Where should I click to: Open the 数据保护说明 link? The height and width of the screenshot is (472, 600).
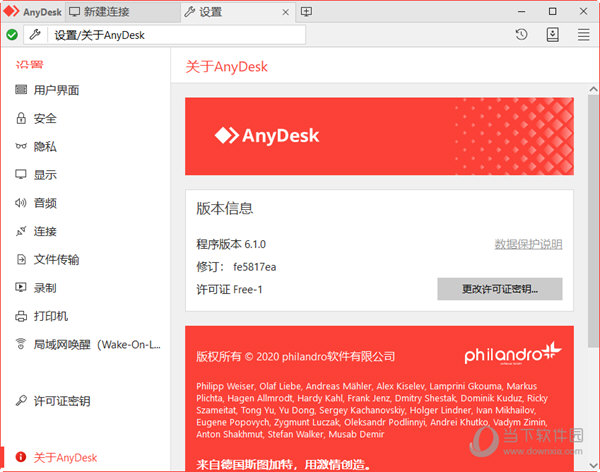coord(528,244)
